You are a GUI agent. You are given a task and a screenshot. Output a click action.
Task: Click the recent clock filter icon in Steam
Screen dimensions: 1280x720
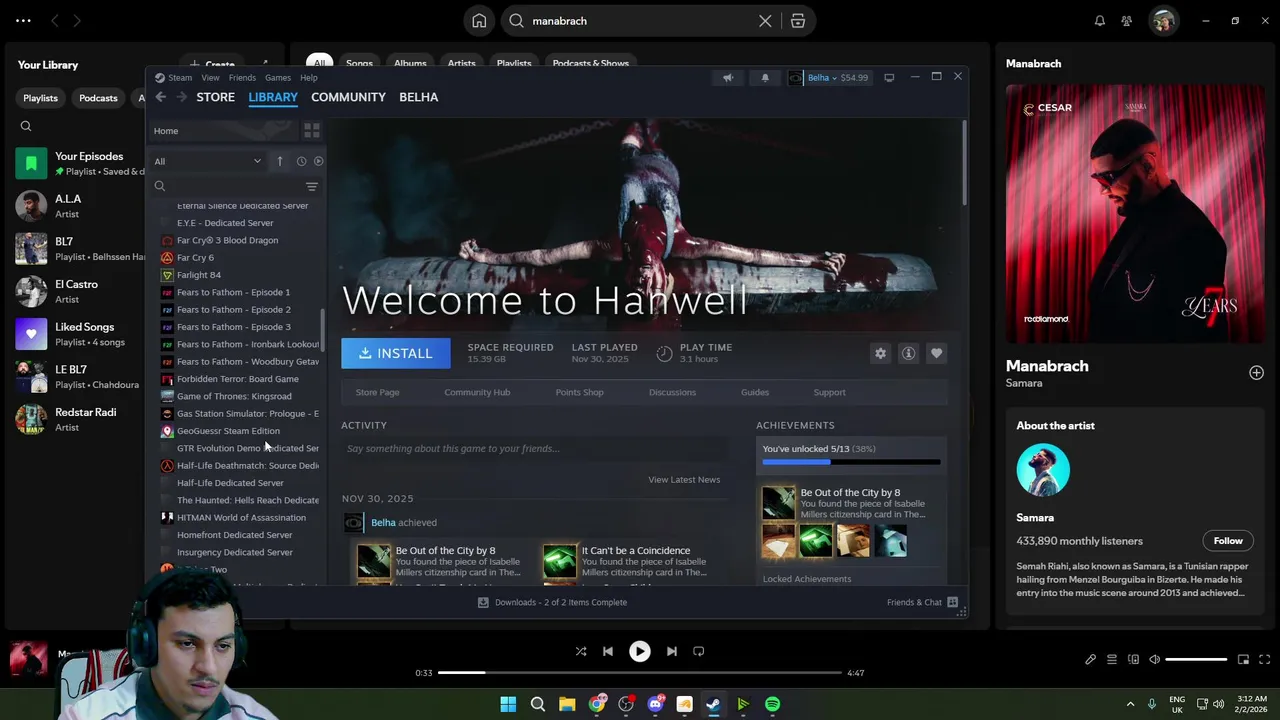point(301,161)
